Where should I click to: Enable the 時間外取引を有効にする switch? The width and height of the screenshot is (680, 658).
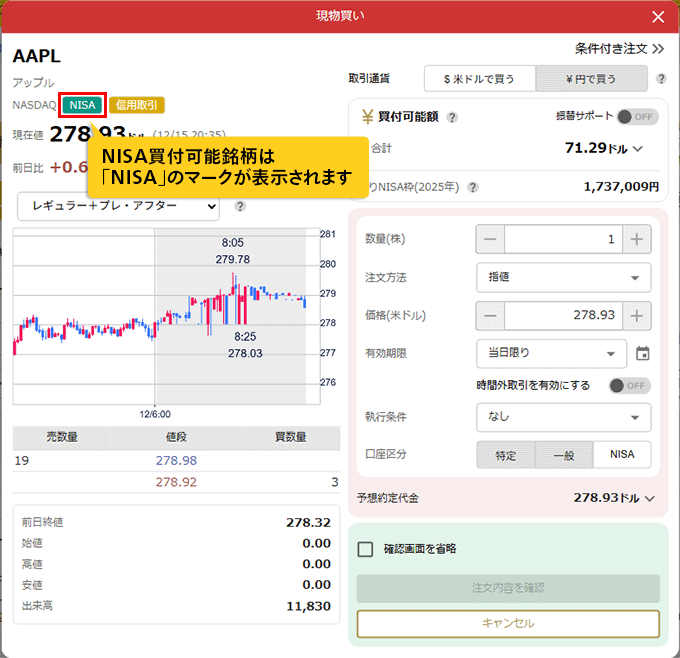pos(630,385)
